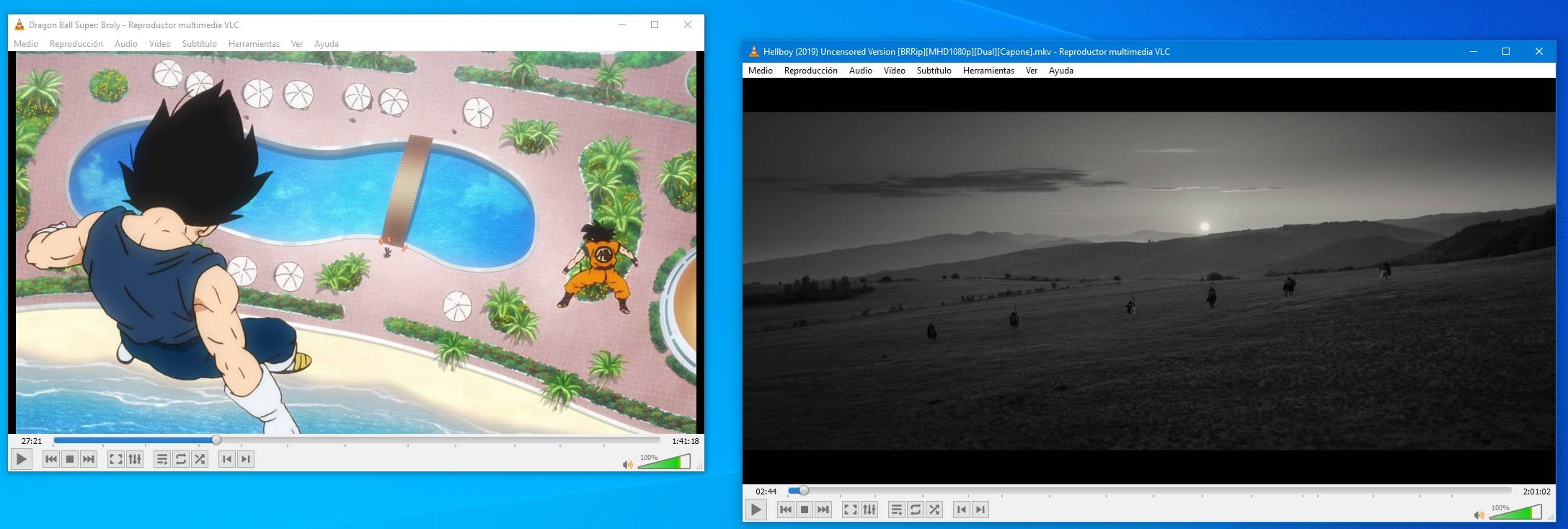This screenshot has width=1568, height=529.
Task: Jump to previous chapter in Dragon Ball window
Action: 227,459
